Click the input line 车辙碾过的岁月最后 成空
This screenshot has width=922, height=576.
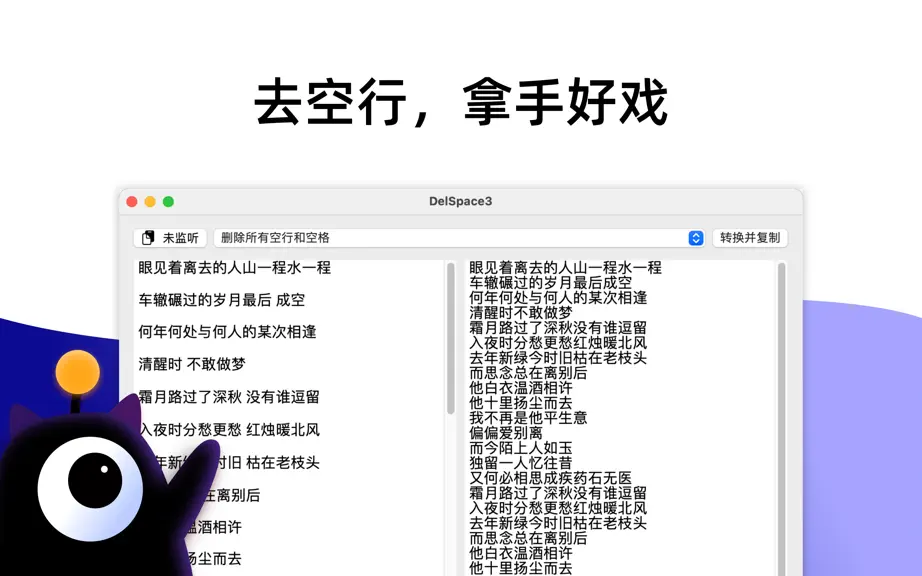coord(222,300)
